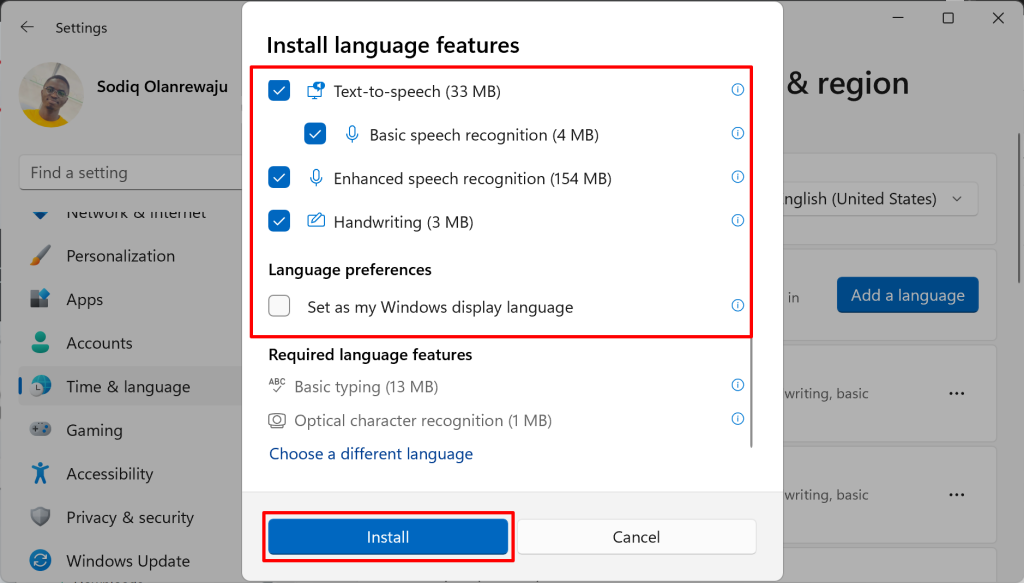Uncheck the Enhanced speech recognition checkbox

click(x=279, y=178)
